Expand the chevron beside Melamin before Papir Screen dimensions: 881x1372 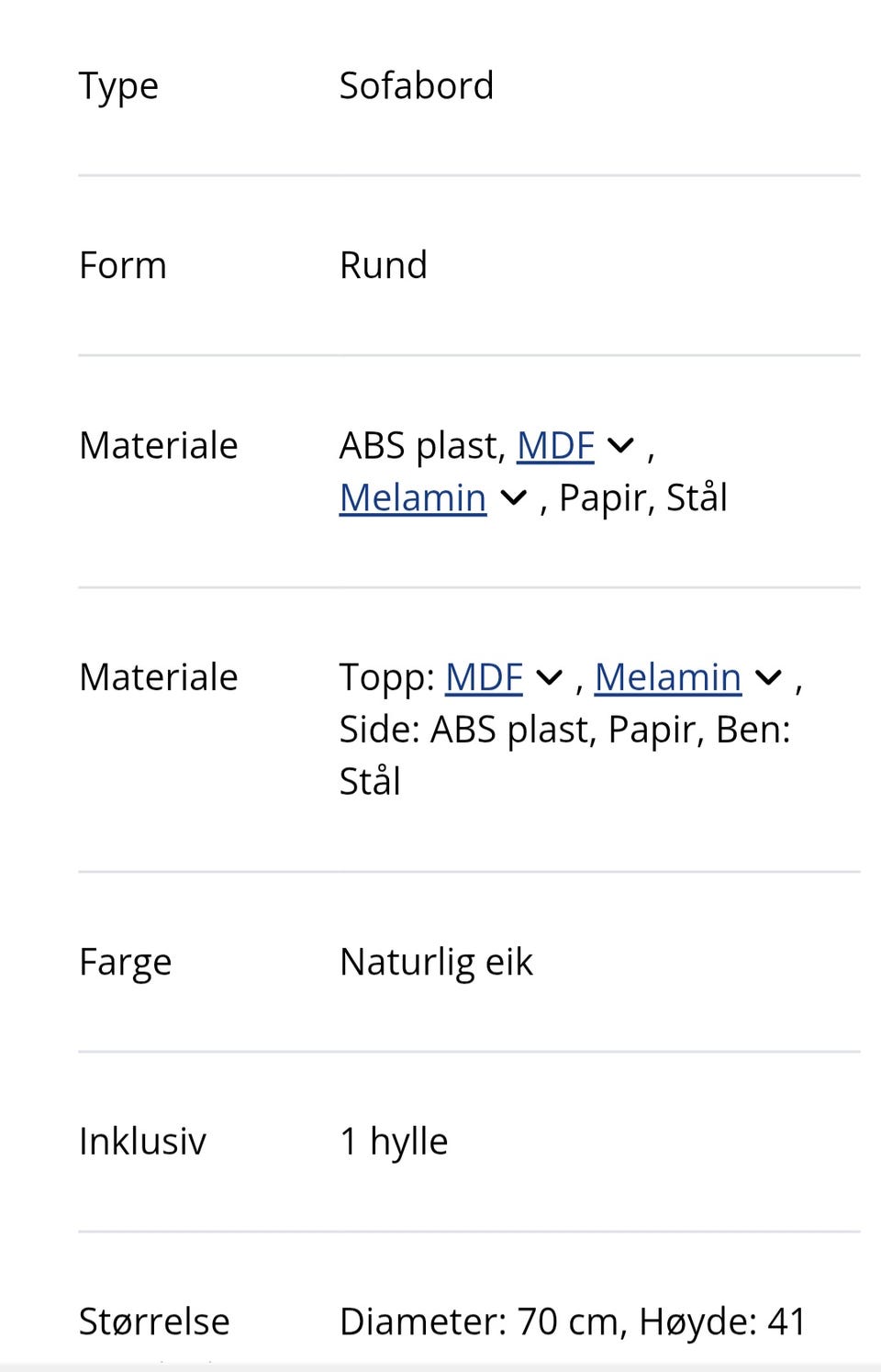click(x=513, y=498)
